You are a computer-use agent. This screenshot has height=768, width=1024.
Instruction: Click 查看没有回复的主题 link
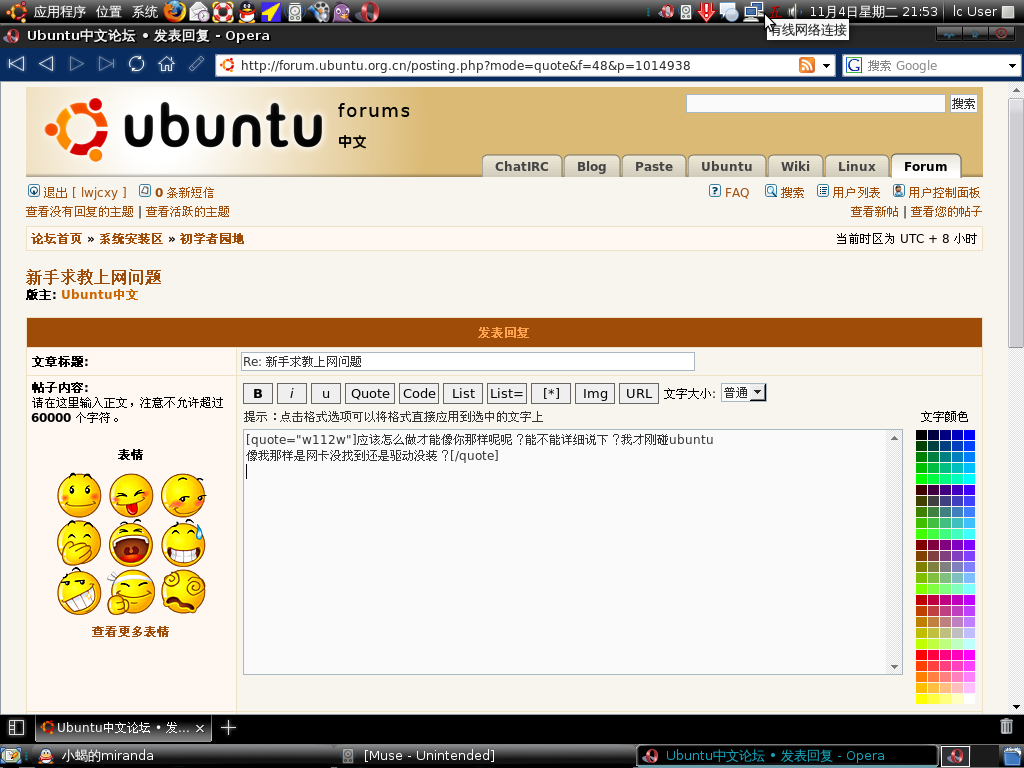(x=80, y=212)
